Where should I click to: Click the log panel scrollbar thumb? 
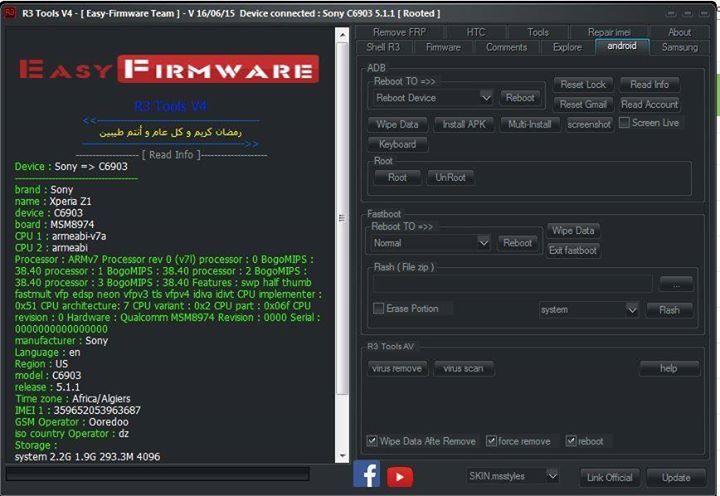[x=342, y=218]
